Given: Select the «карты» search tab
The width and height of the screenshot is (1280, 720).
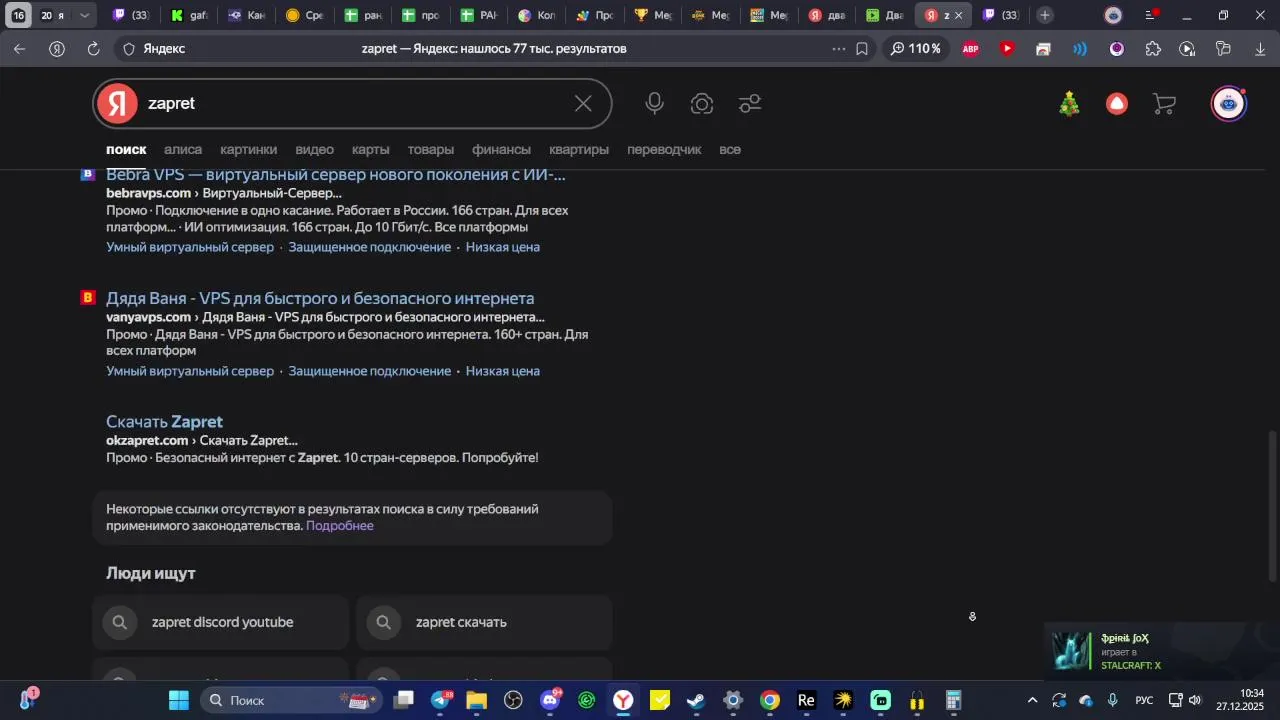Looking at the screenshot, I should tap(371, 149).
